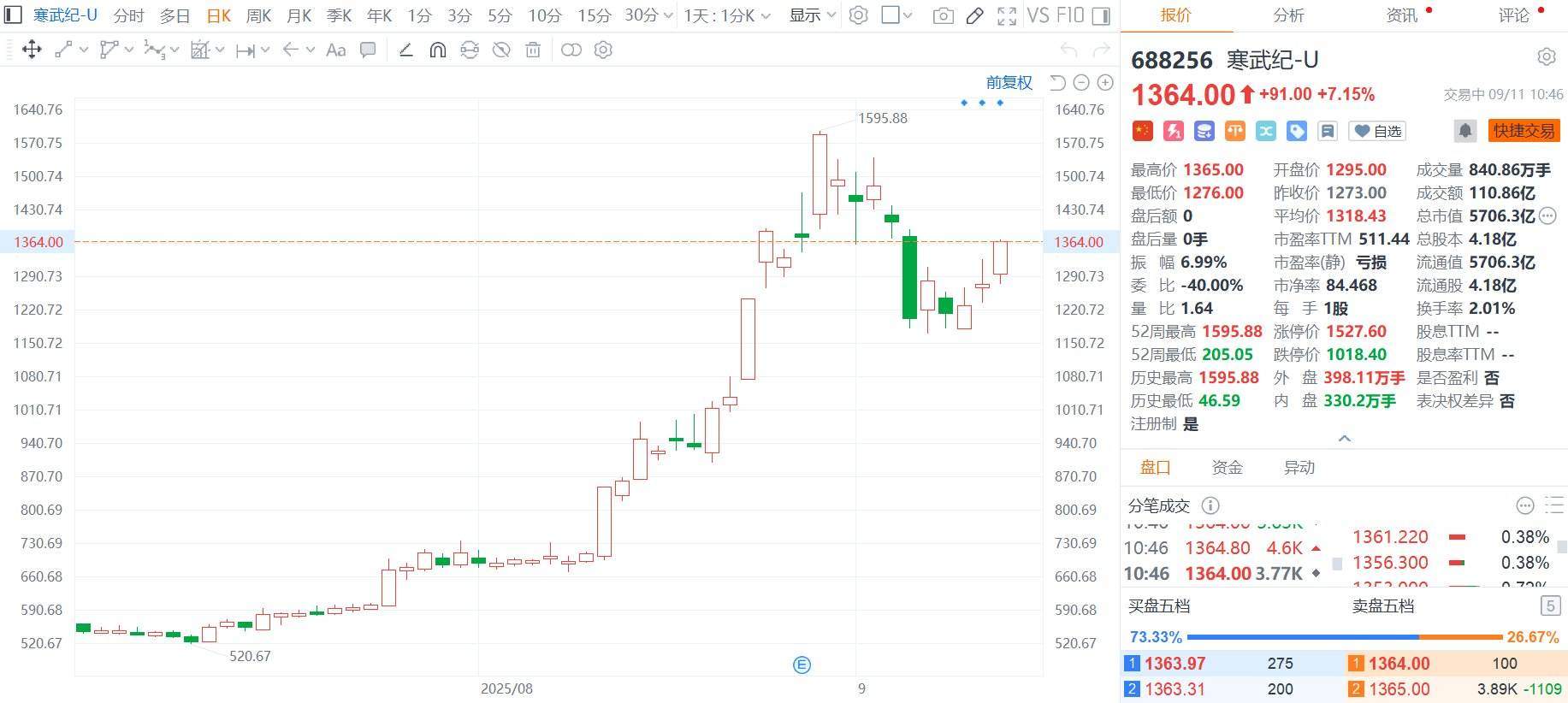Zoom out chart with minus circle

click(x=1081, y=82)
